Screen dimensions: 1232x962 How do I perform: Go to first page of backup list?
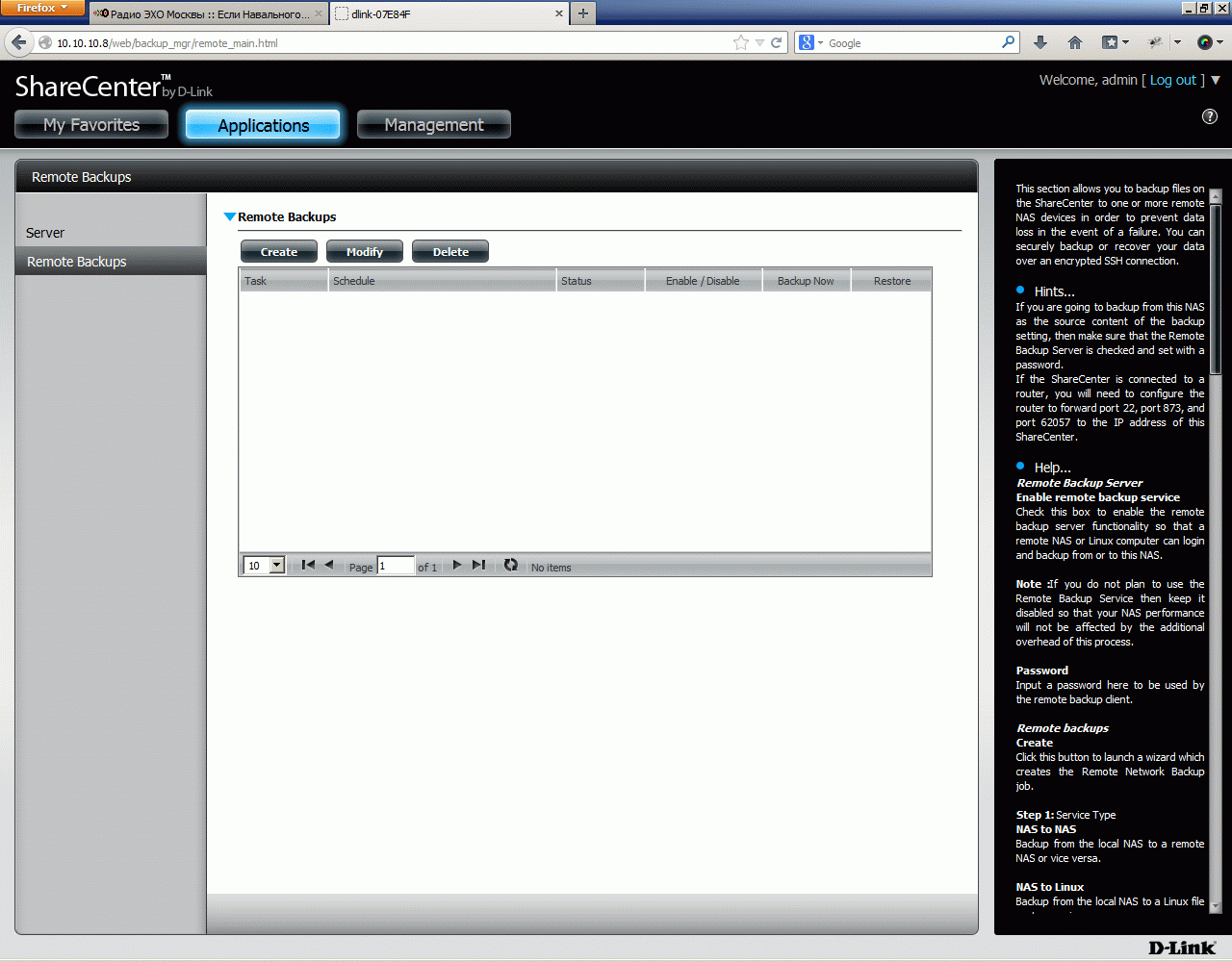pyautogui.click(x=308, y=566)
